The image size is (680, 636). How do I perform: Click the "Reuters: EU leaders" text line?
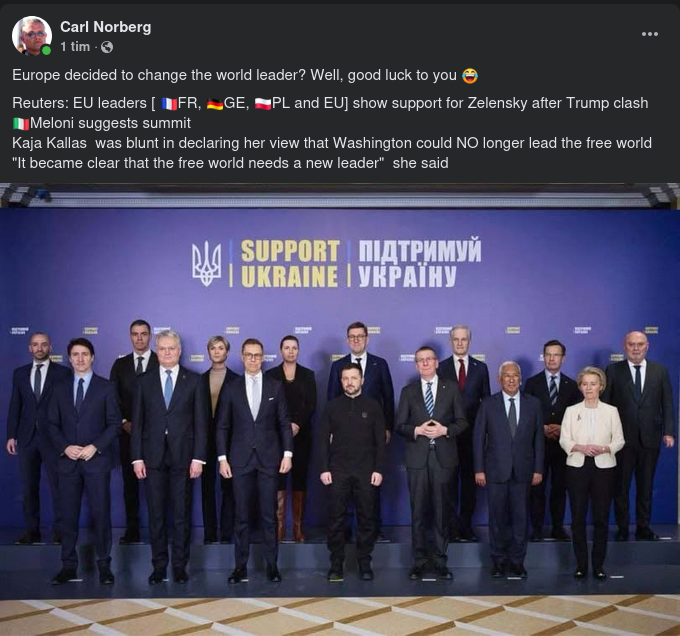330,103
